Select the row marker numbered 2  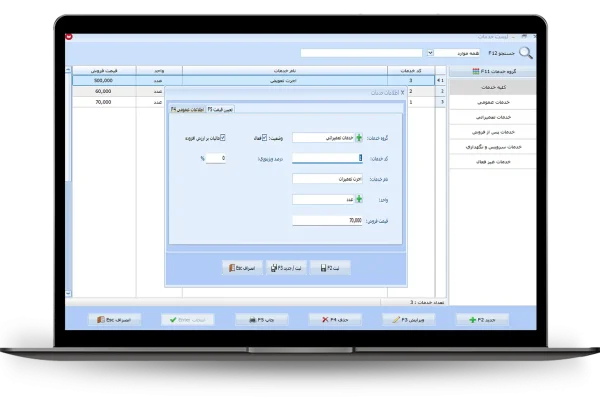pos(441,91)
